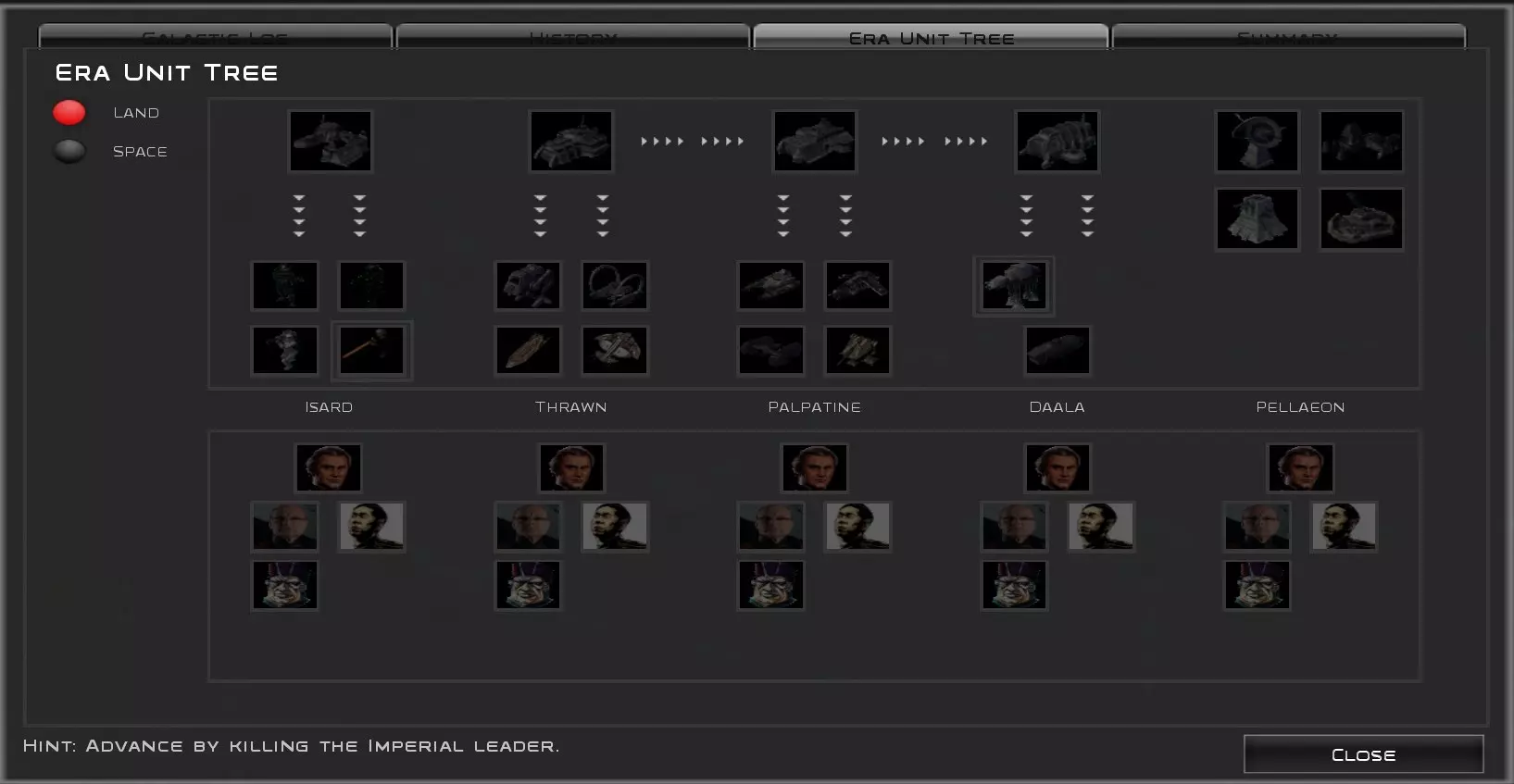The width and height of the screenshot is (1514, 784).
Task: Click the Palpatine era top factory icon
Action: pos(815,142)
